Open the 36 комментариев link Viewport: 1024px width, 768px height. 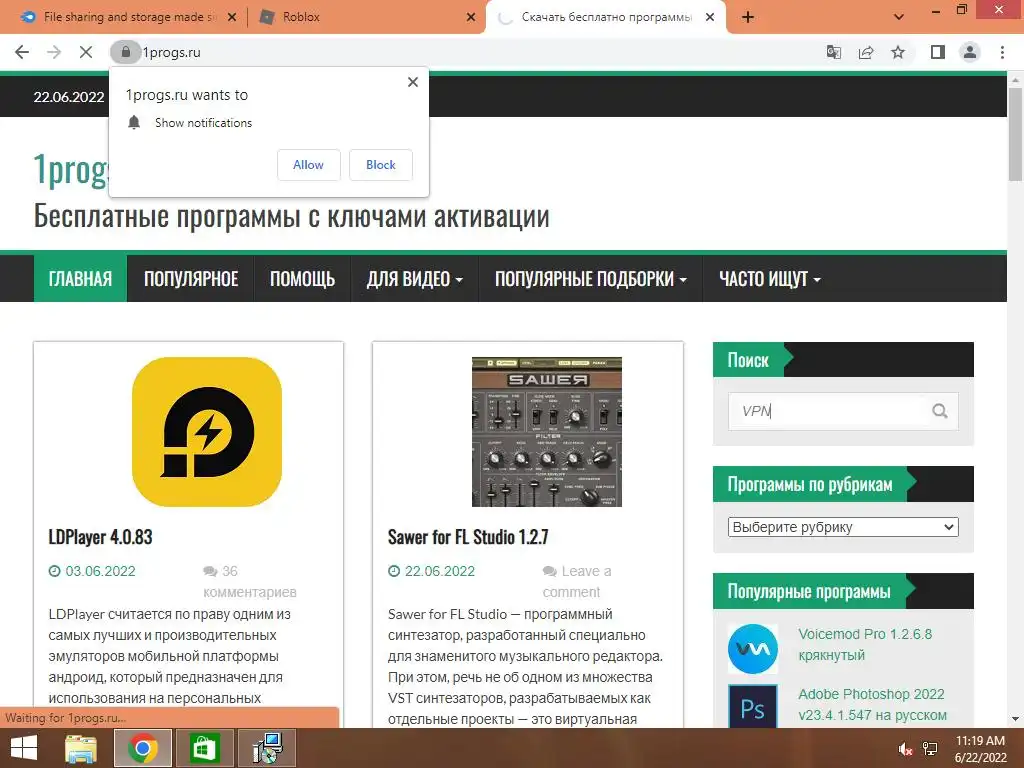pos(249,581)
